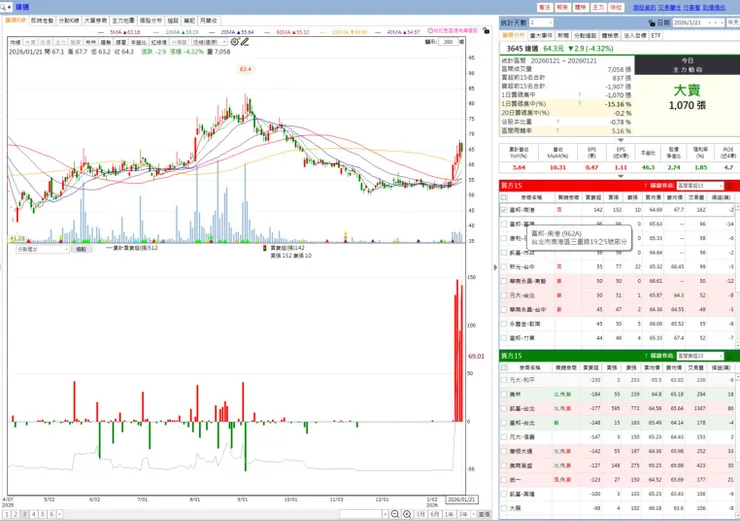Switch to the 個股分析 tab

click(151, 21)
